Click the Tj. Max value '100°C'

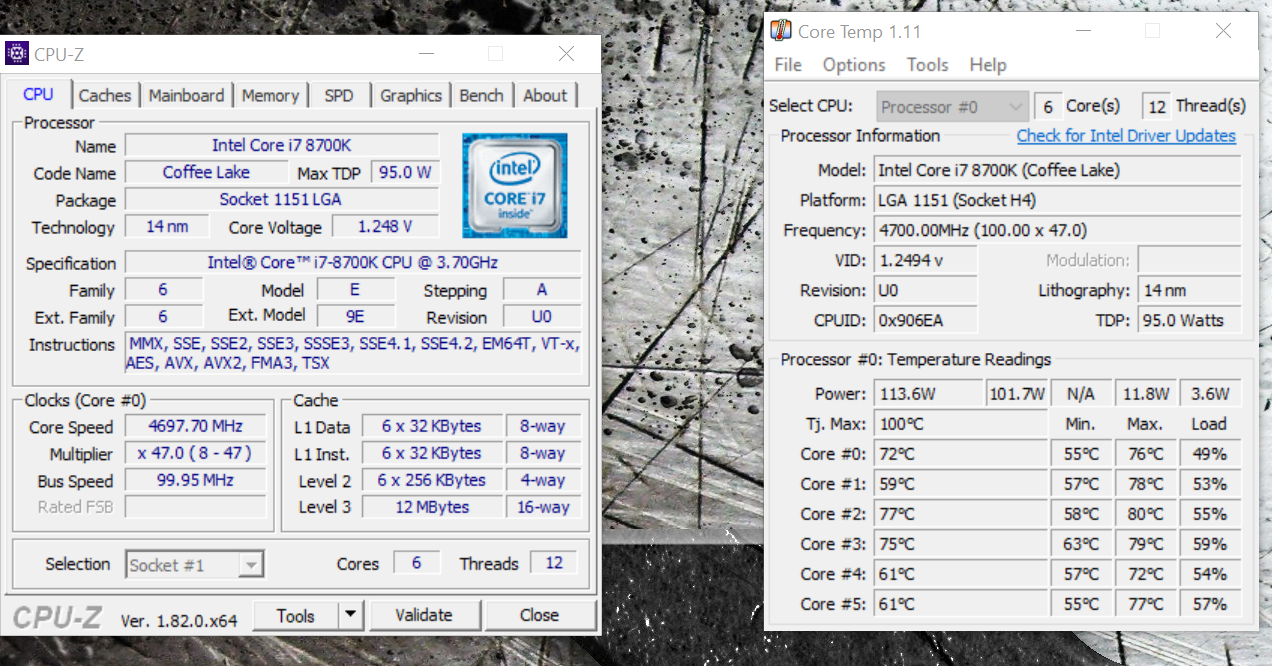pos(961,424)
